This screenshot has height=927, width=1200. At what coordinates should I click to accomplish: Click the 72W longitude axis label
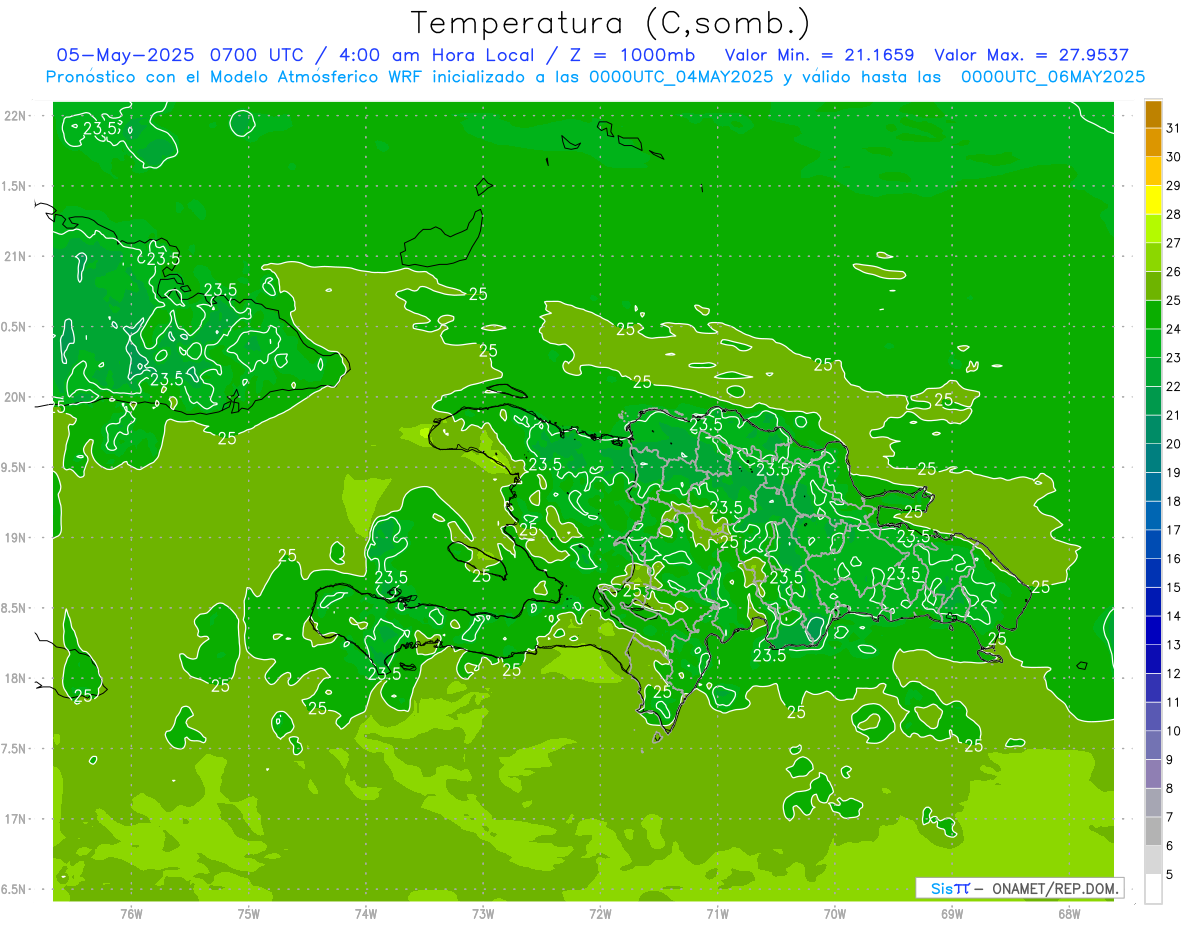[600, 914]
